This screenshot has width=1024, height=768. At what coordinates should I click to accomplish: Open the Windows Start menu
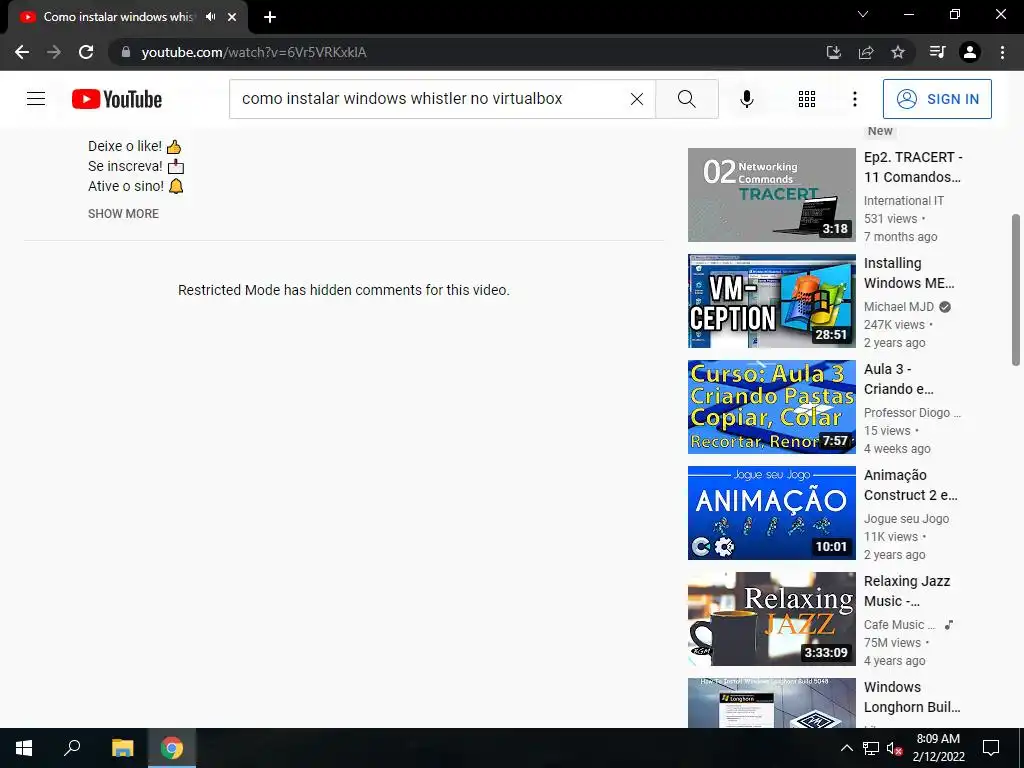tap(24, 748)
